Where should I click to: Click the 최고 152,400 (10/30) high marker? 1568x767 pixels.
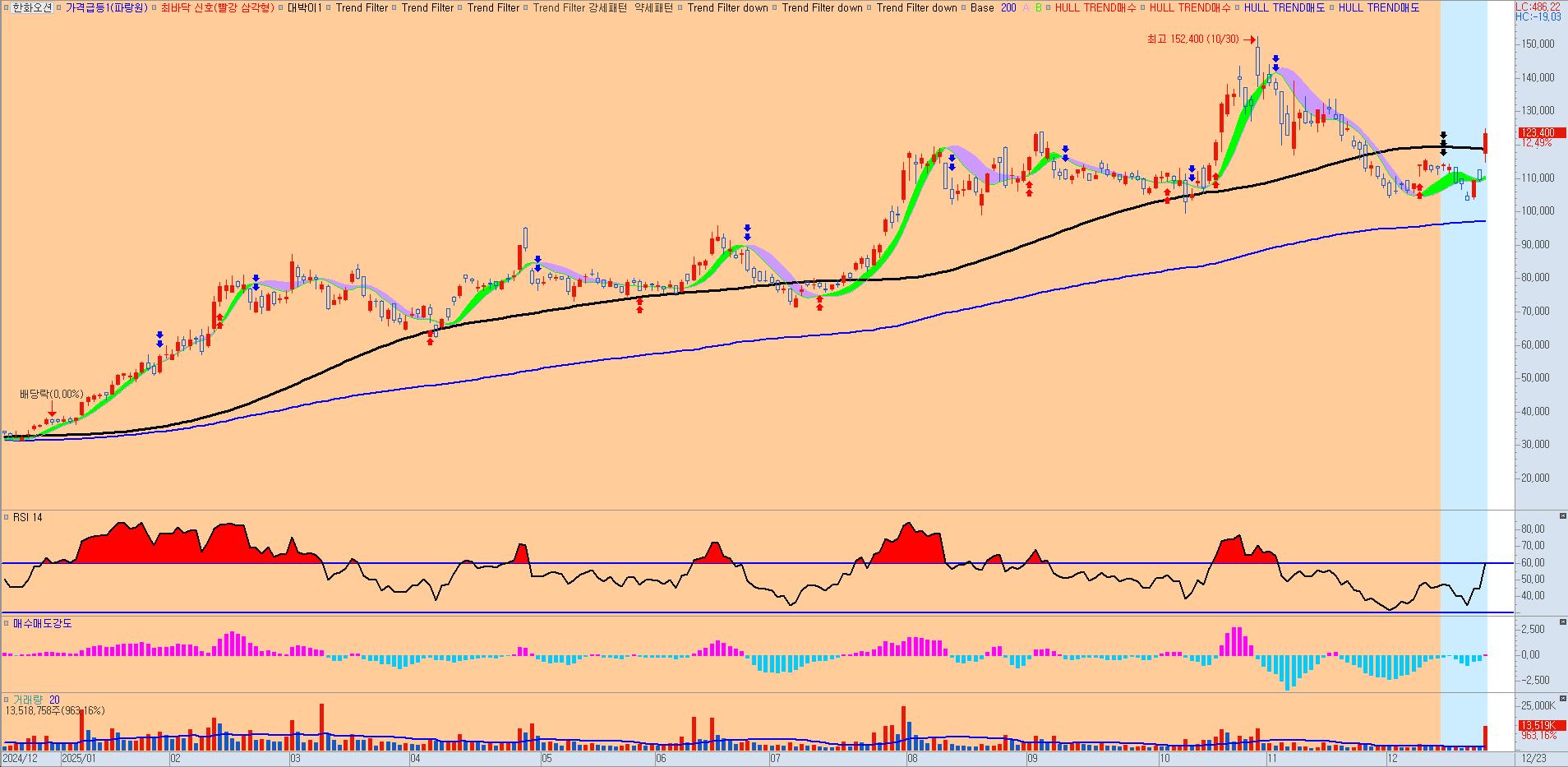point(1197,39)
